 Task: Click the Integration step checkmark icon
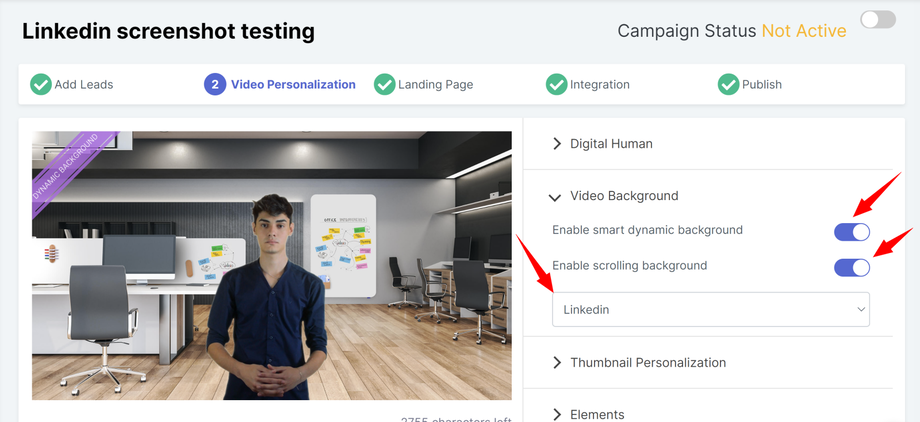557,85
